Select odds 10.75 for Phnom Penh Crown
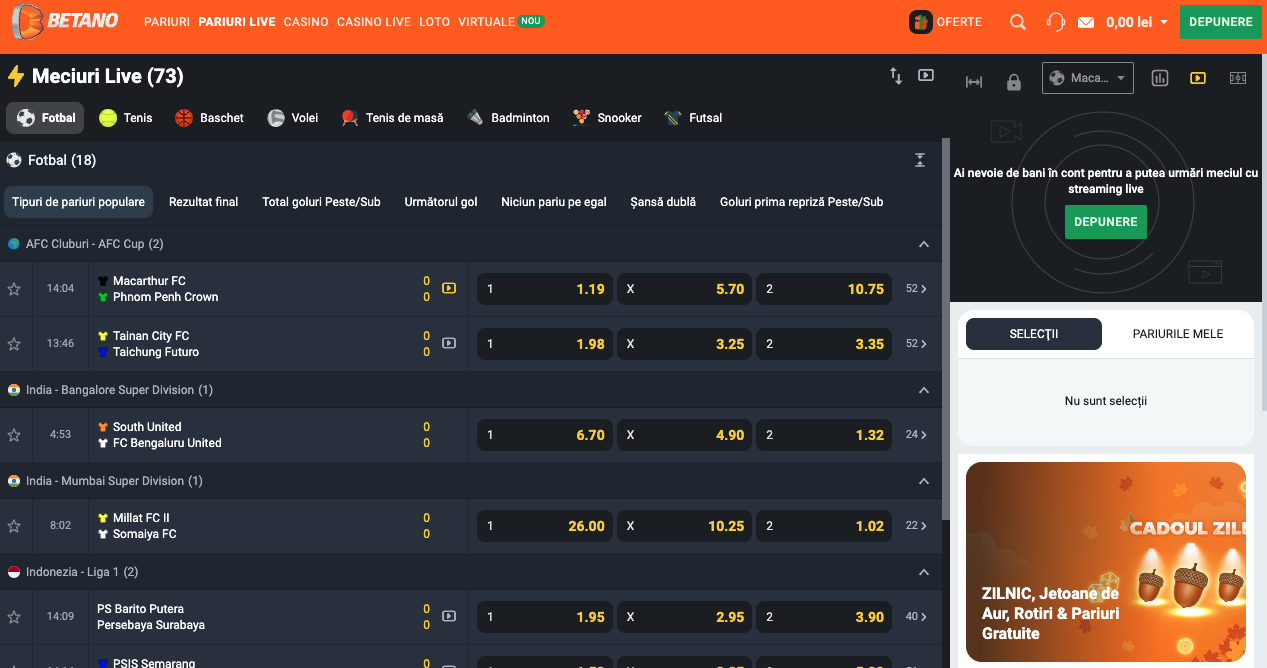This screenshot has width=1267, height=668. [x=824, y=289]
